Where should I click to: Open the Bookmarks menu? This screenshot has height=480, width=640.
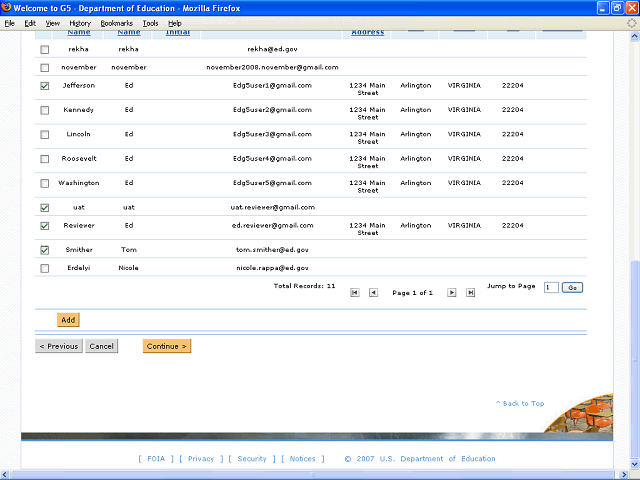pyautogui.click(x=116, y=23)
